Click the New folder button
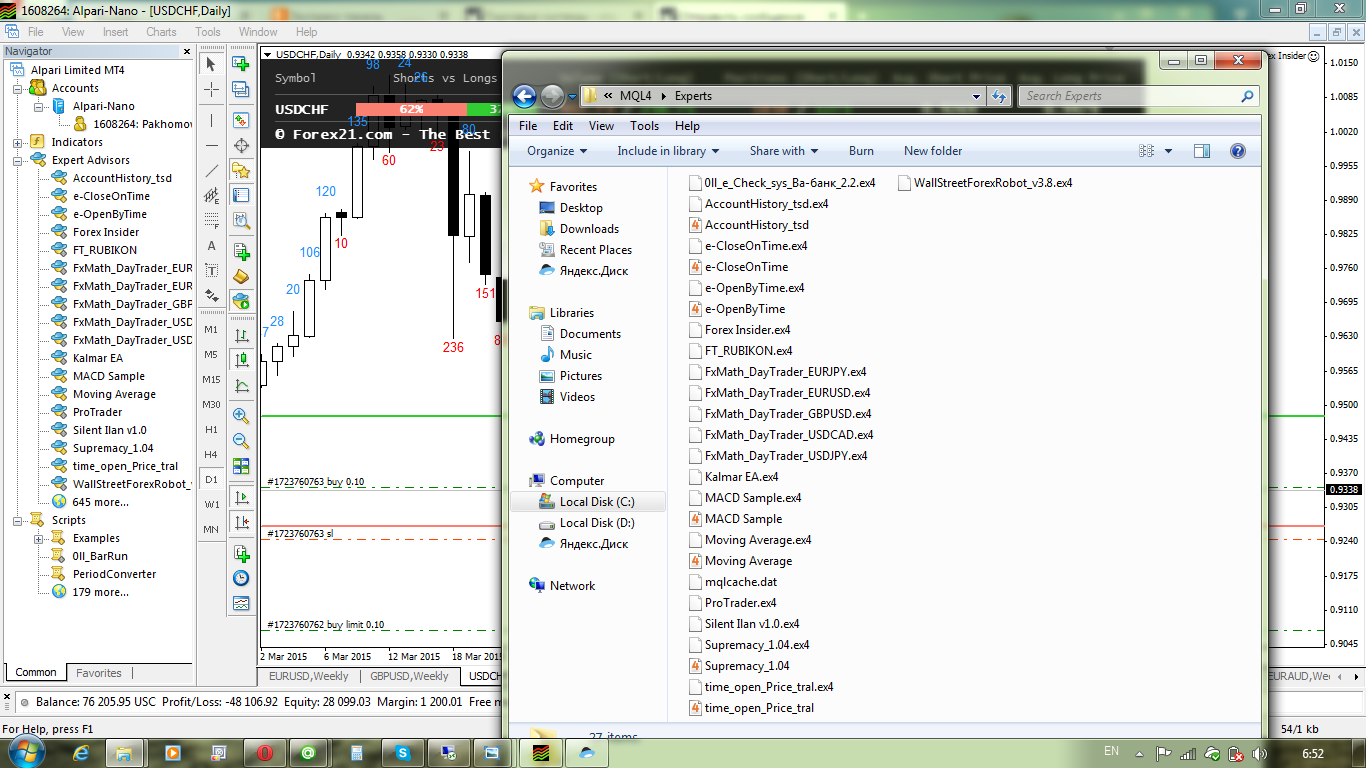This screenshot has height=768, width=1366. (933, 151)
